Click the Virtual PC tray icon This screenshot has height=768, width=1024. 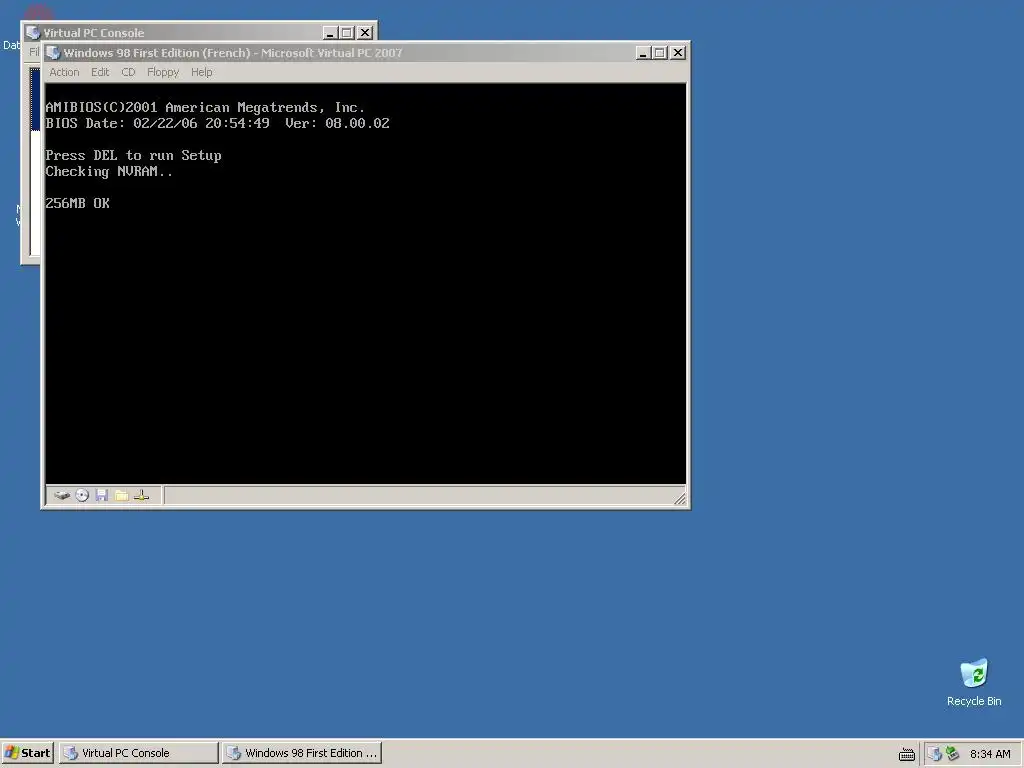coord(935,754)
